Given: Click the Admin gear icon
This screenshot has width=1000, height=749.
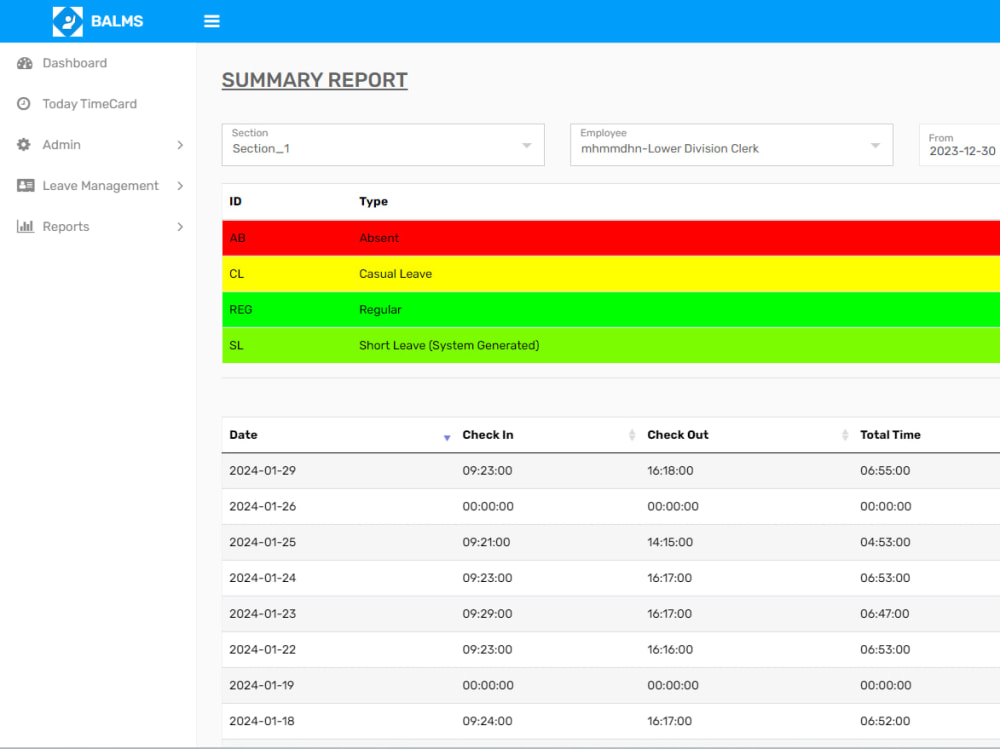Looking at the screenshot, I should pos(24,144).
